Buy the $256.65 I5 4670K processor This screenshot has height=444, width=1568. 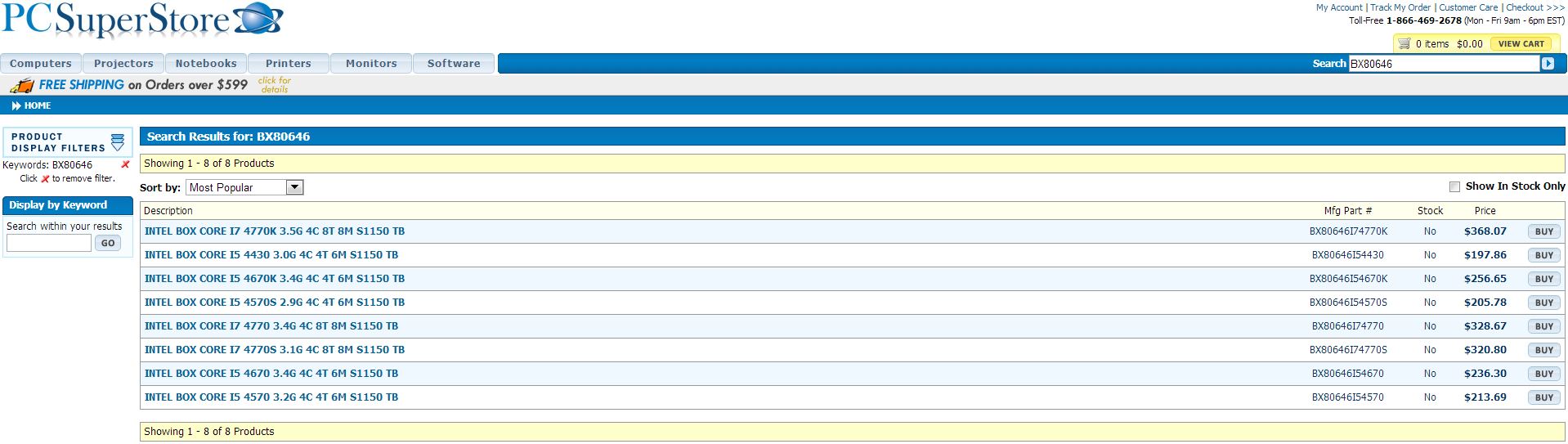point(1543,279)
